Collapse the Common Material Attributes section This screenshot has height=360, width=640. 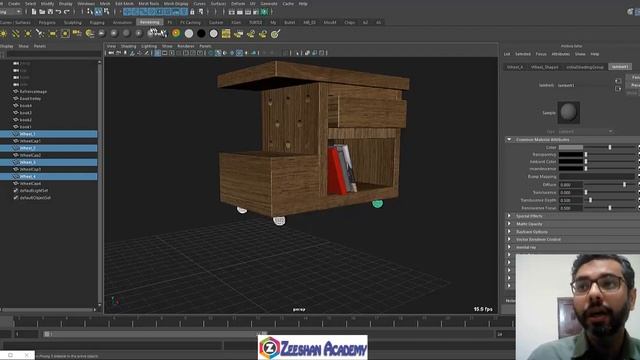(x=509, y=140)
